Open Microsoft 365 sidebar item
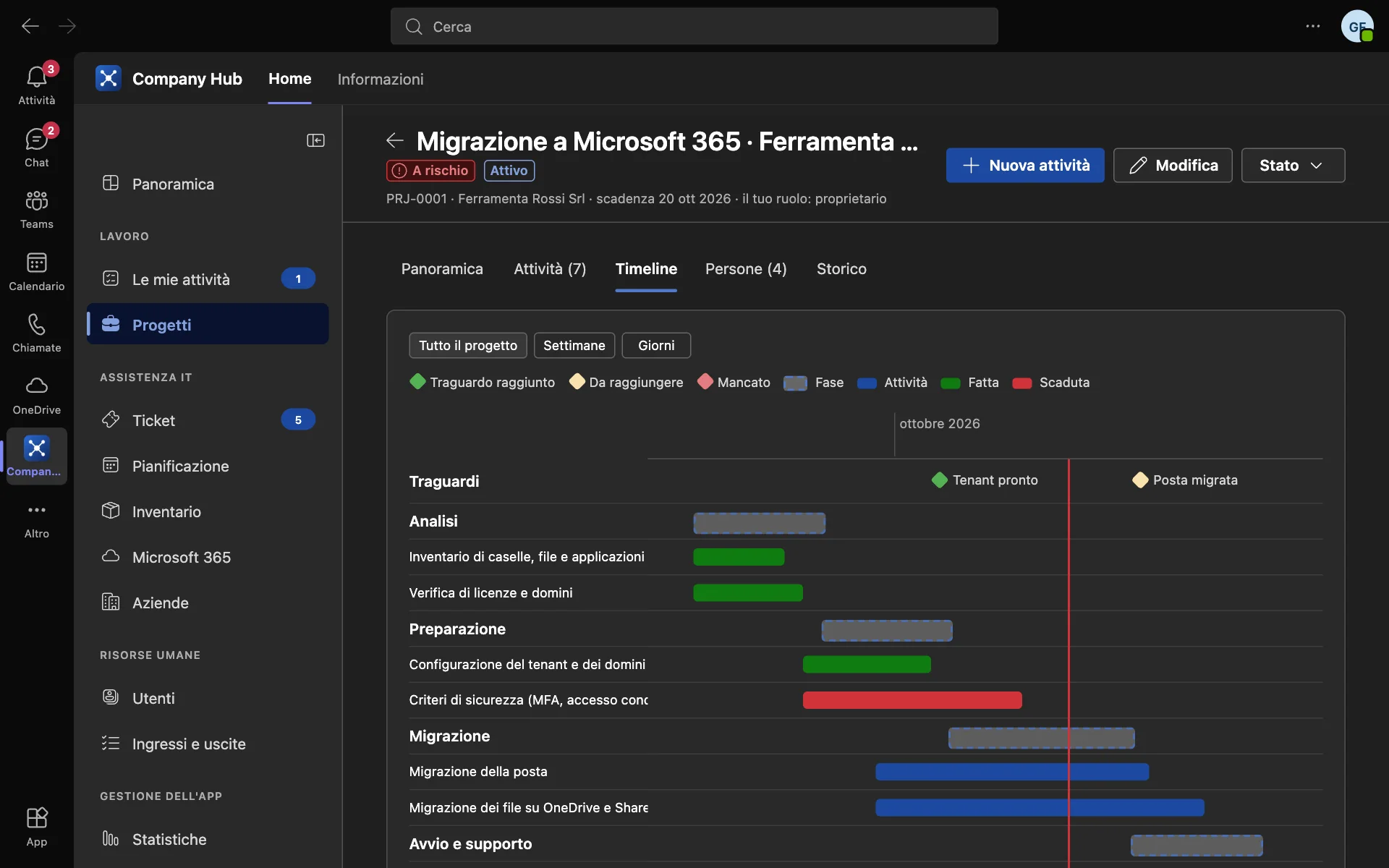Viewport: 1389px width, 868px height. pos(208,557)
